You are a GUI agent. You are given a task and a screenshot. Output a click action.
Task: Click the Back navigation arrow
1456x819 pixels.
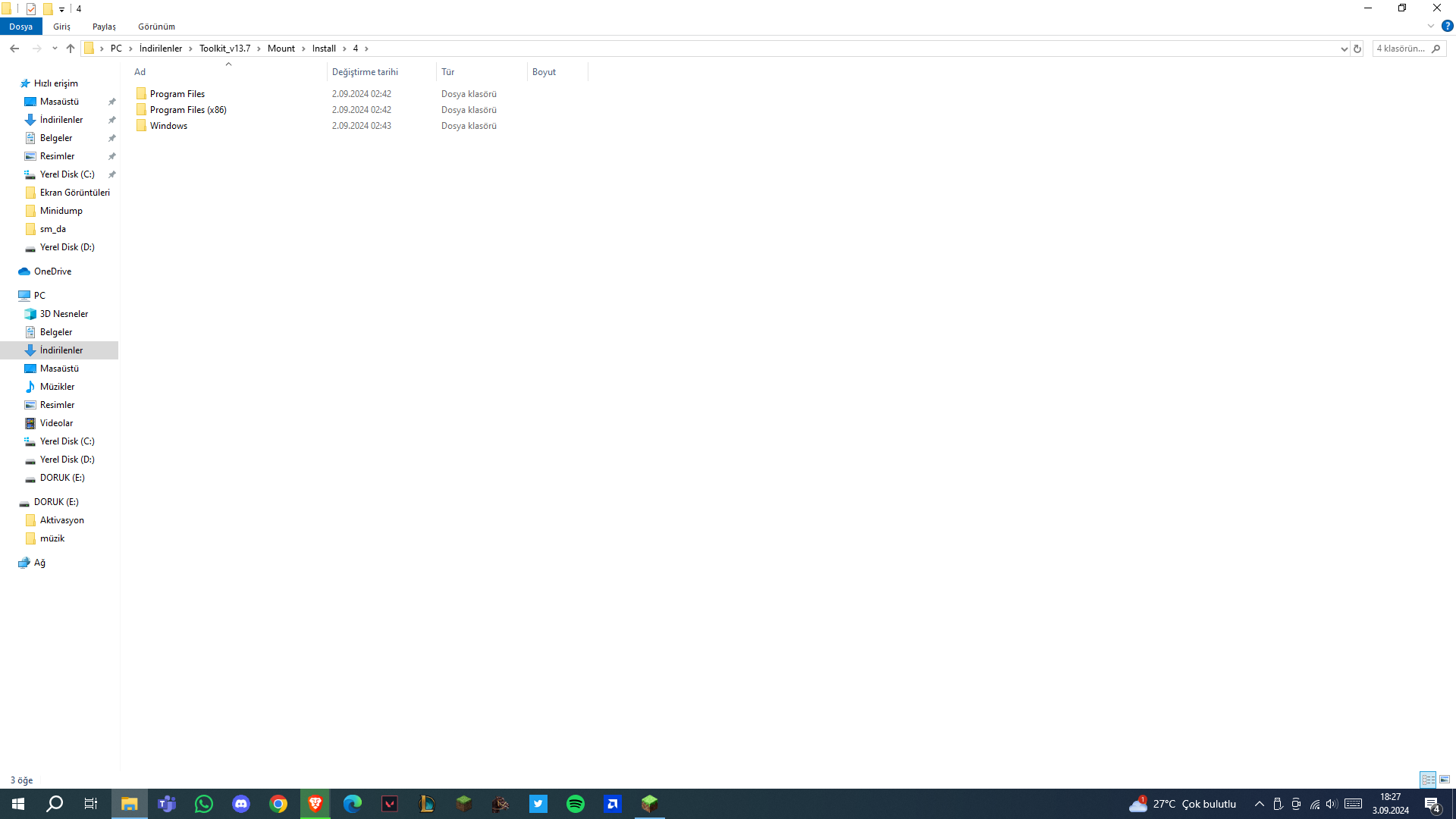click(14, 49)
